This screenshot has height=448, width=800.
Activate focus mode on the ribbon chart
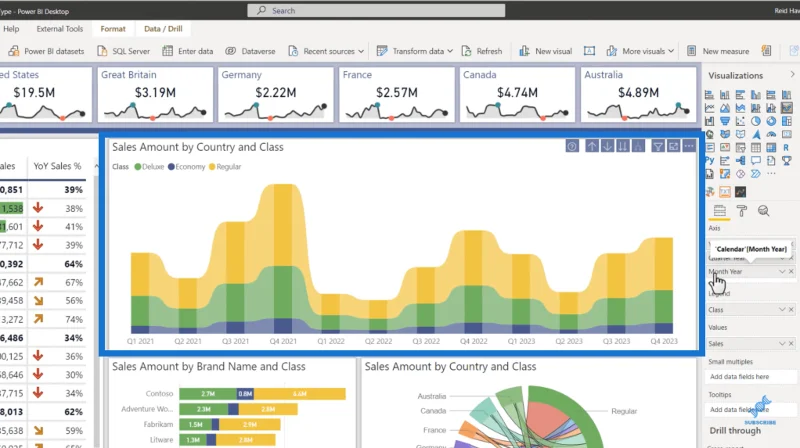point(673,146)
